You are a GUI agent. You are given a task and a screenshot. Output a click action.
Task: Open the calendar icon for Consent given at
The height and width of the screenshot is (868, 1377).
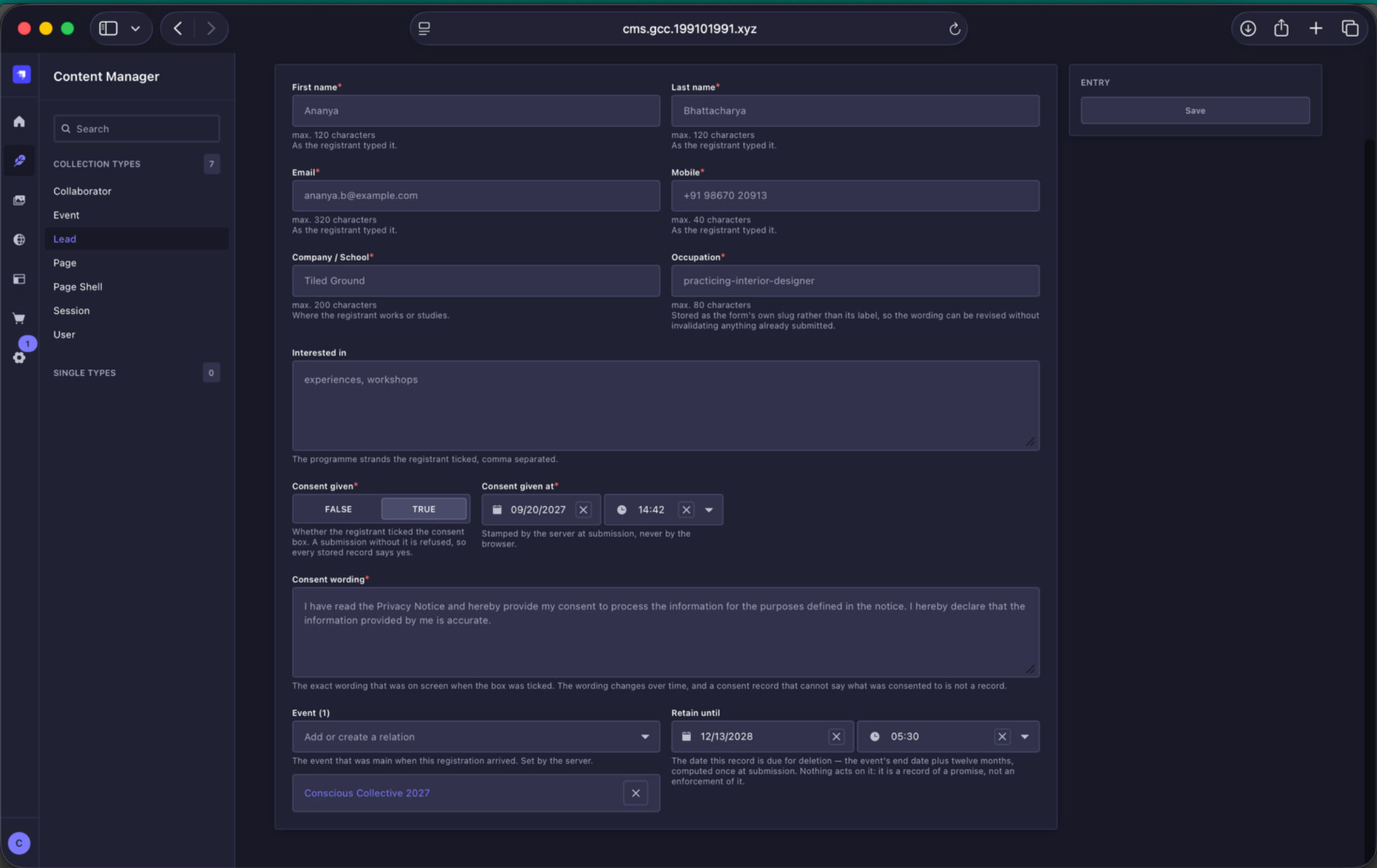pyautogui.click(x=497, y=510)
